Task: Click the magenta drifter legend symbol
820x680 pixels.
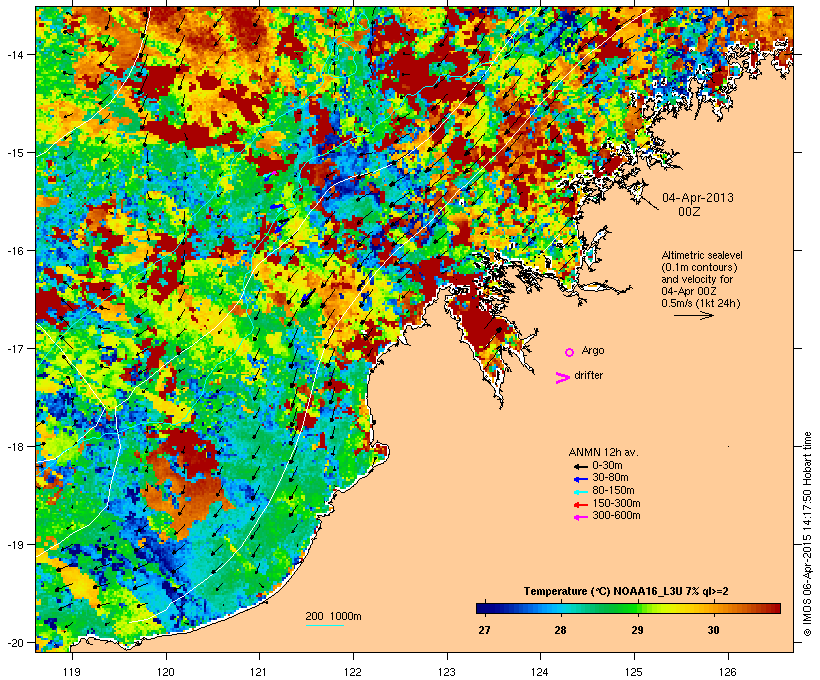Action: 563,378
